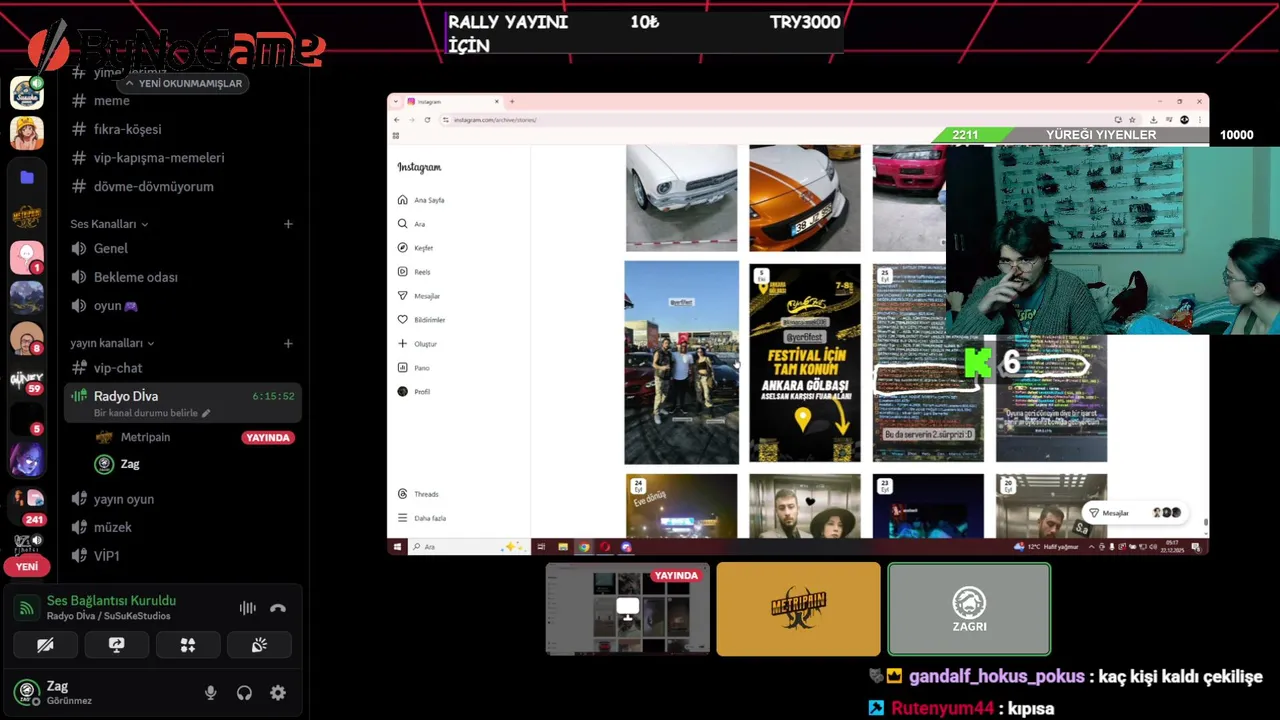
Task: Open the festival location story thumbnail
Action: click(805, 363)
